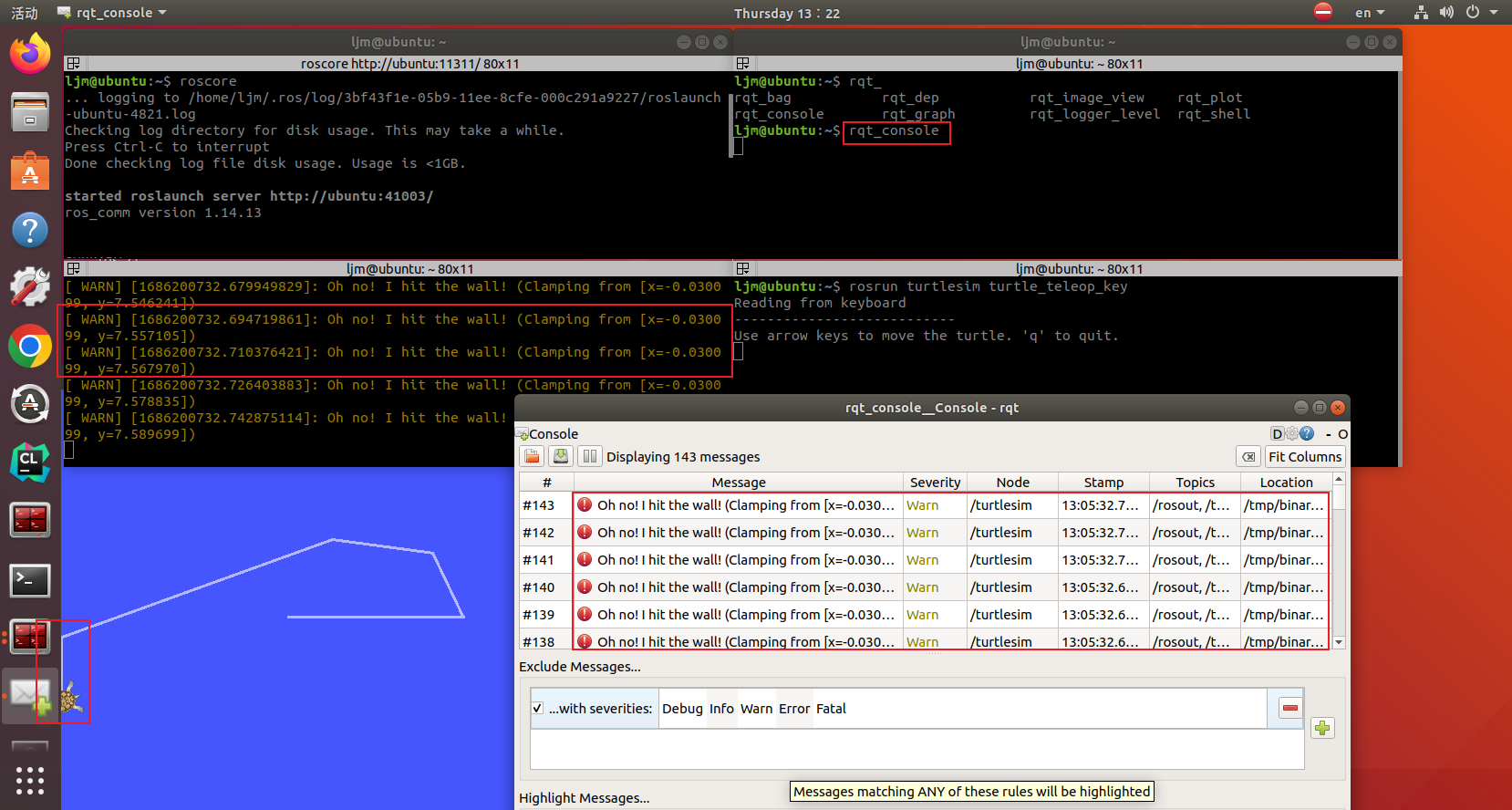Image resolution: width=1512 pixels, height=810 pixels.
Task: Click the volume speaker icon
Action: (1446, 13)
